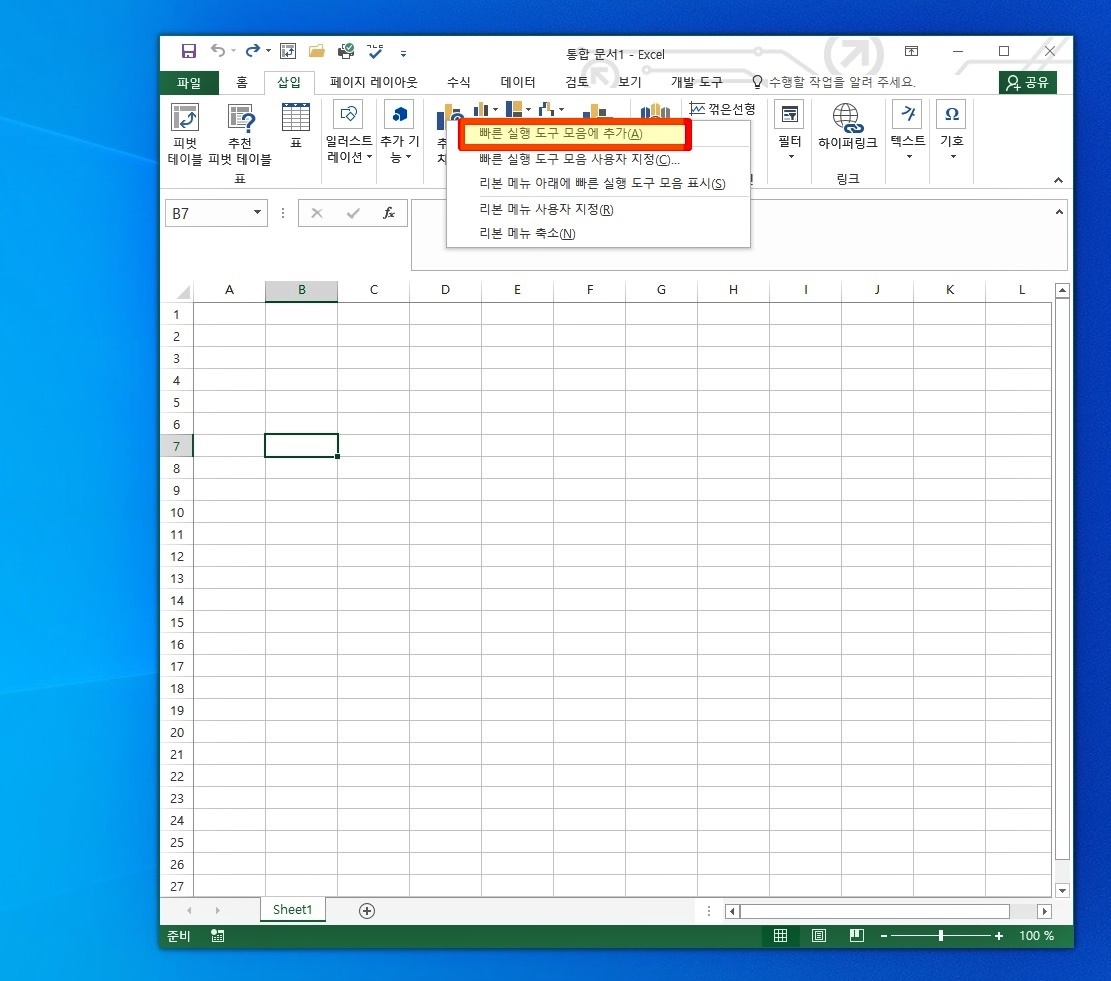Switch to the Formulas (수식) tab

[x=458, y=82]
